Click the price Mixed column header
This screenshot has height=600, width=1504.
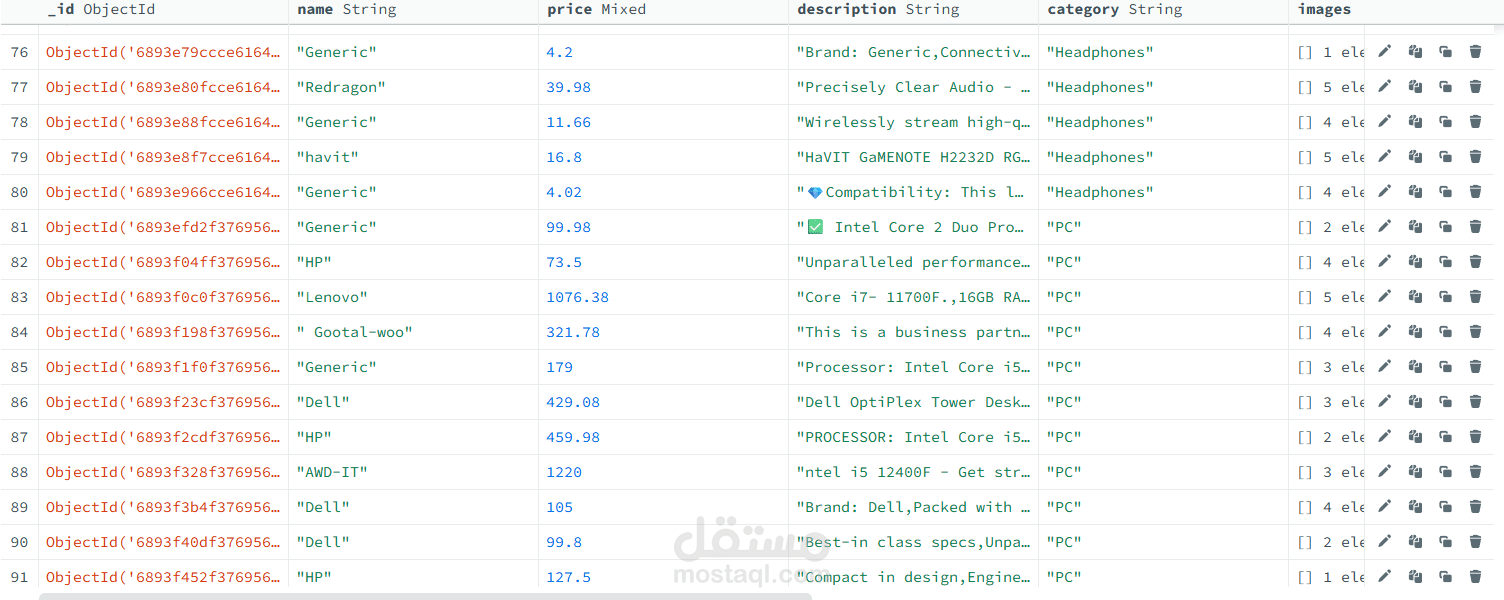pyautogui.click(x=597, y=10)
